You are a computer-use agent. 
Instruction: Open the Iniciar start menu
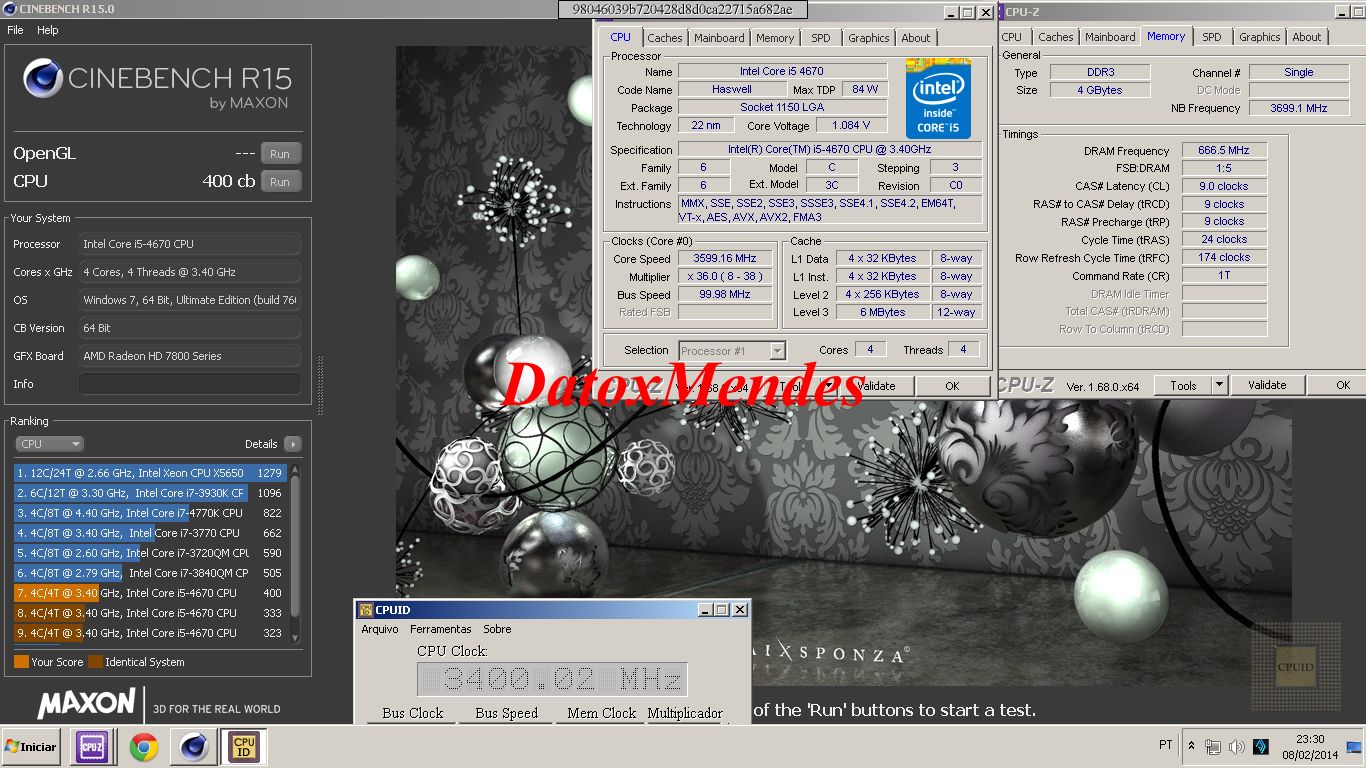(x=31, y=747)
